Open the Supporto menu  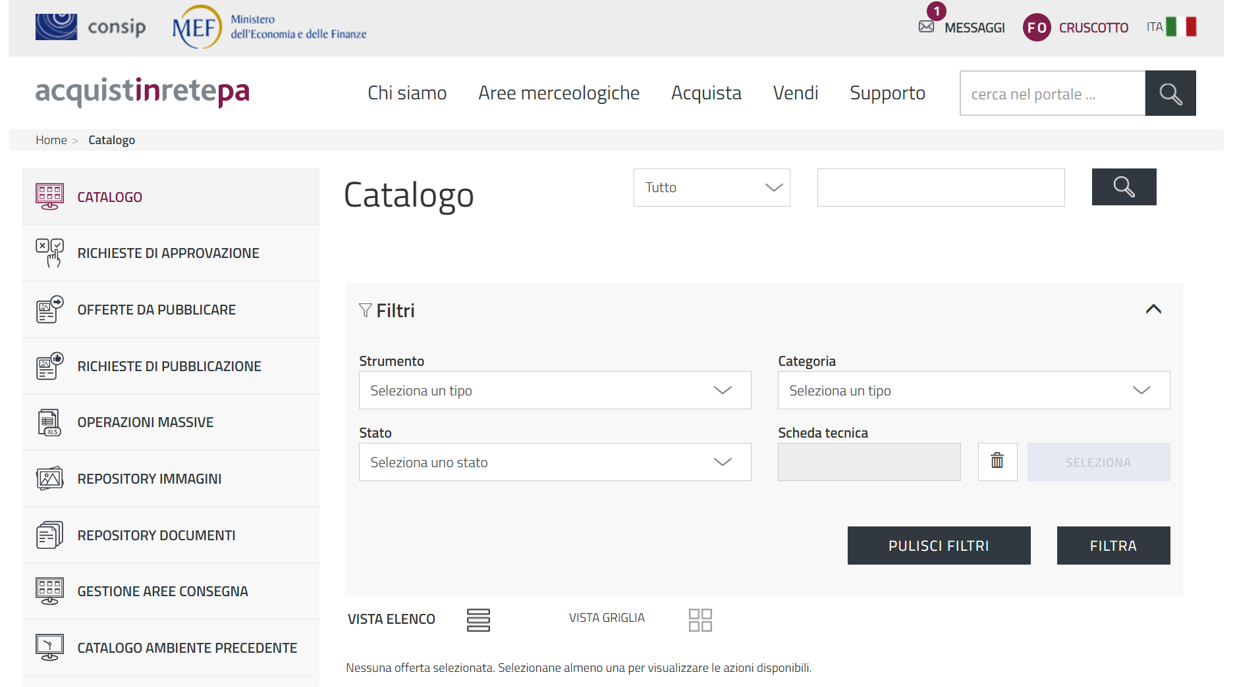(x=887, y=93)
